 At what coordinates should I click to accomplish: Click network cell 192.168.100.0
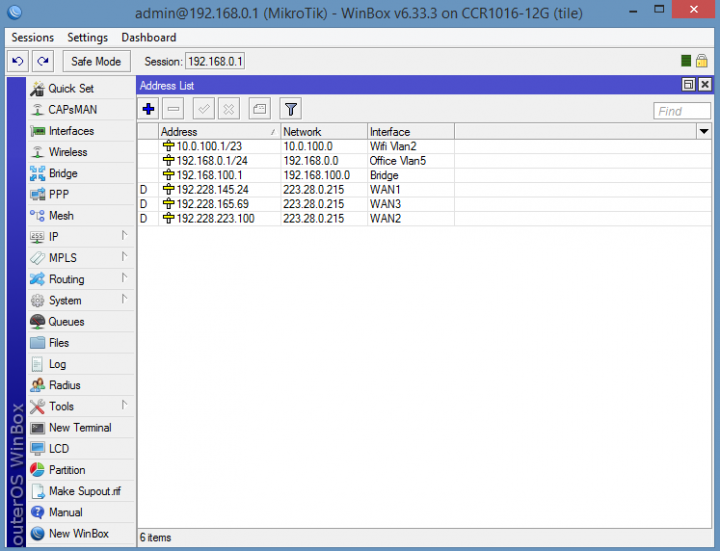(324, 175)
